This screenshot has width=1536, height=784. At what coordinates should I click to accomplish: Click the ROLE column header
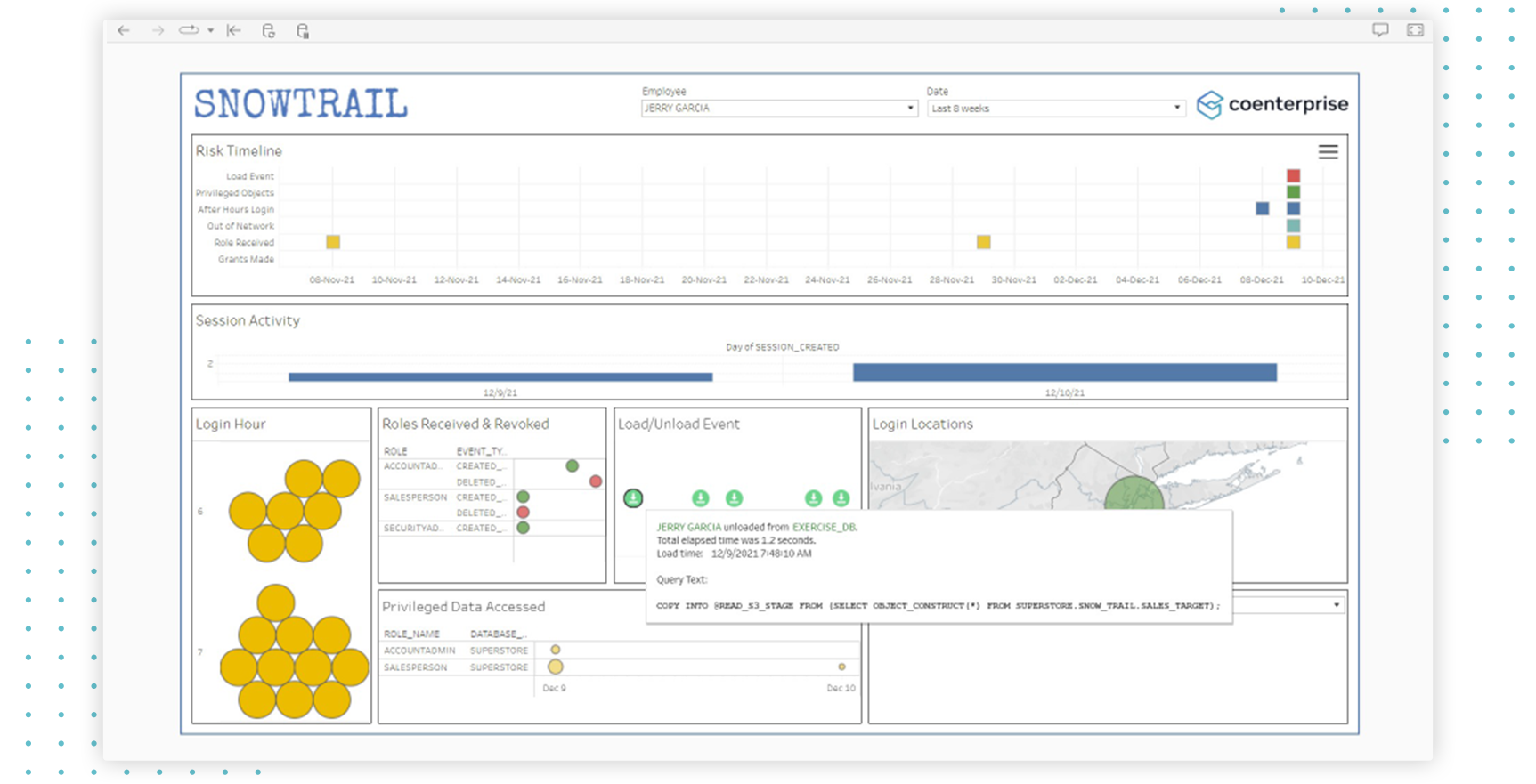[395, 451]
